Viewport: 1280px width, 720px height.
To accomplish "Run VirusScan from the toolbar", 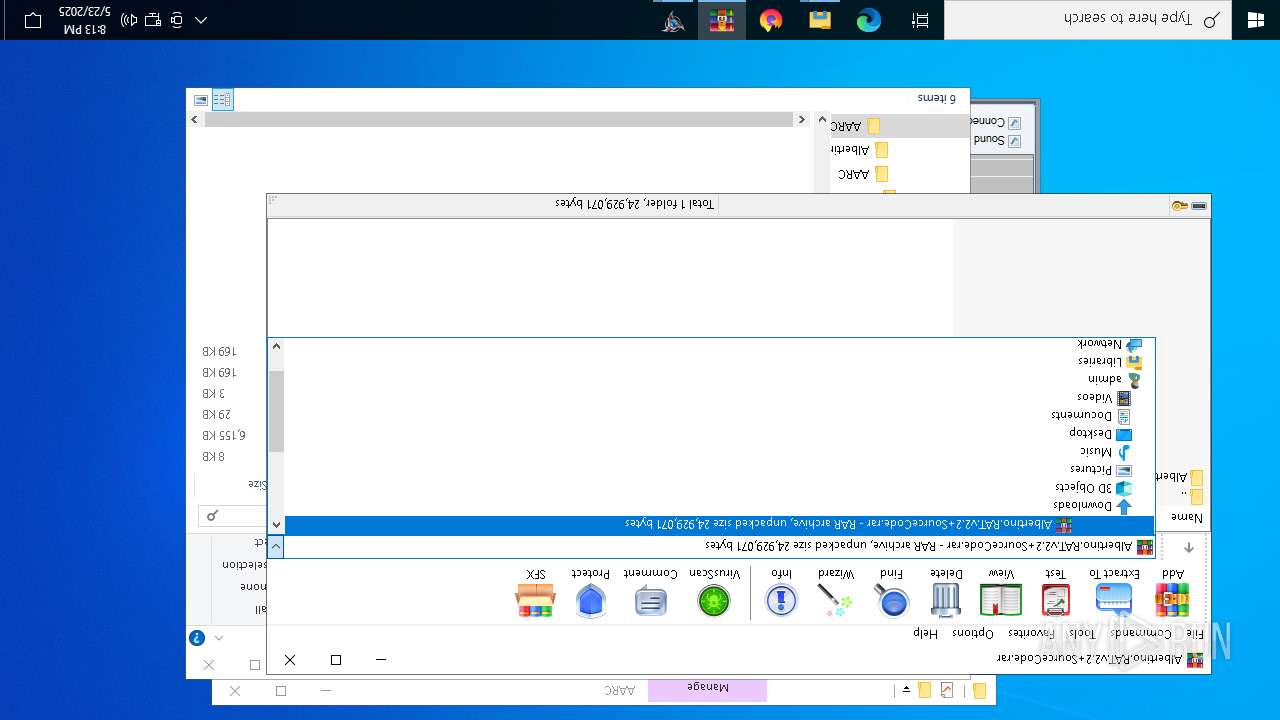I will click(x=714, y=598).
